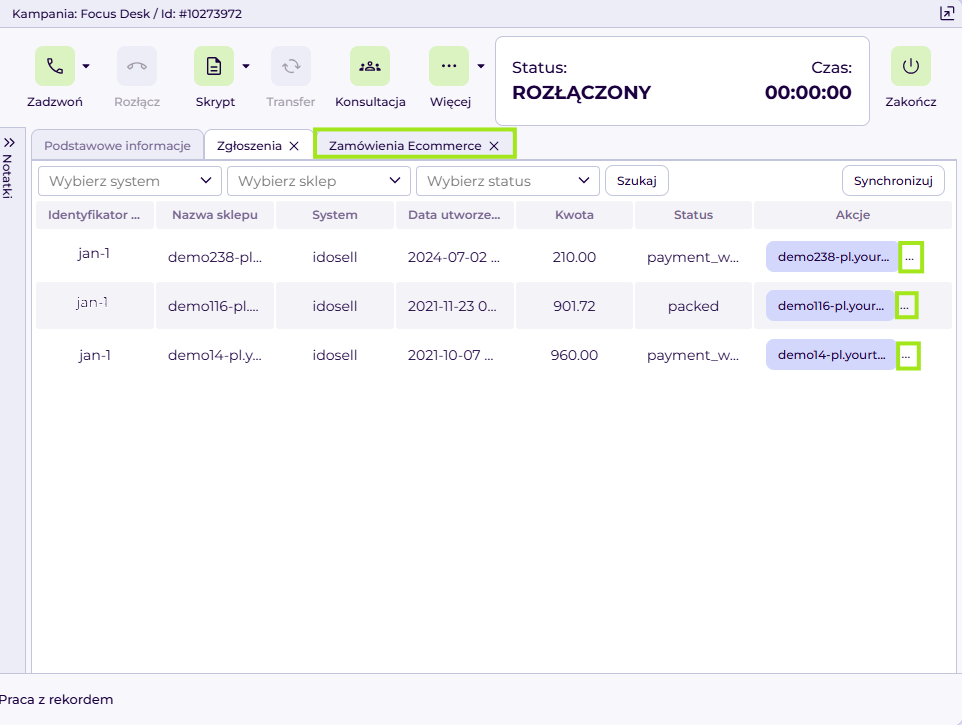Image resolution: width=962 pixels, height=725 pixels.
Task: Click the Transfer arrows icon
Action: click(x=291, y=66)
